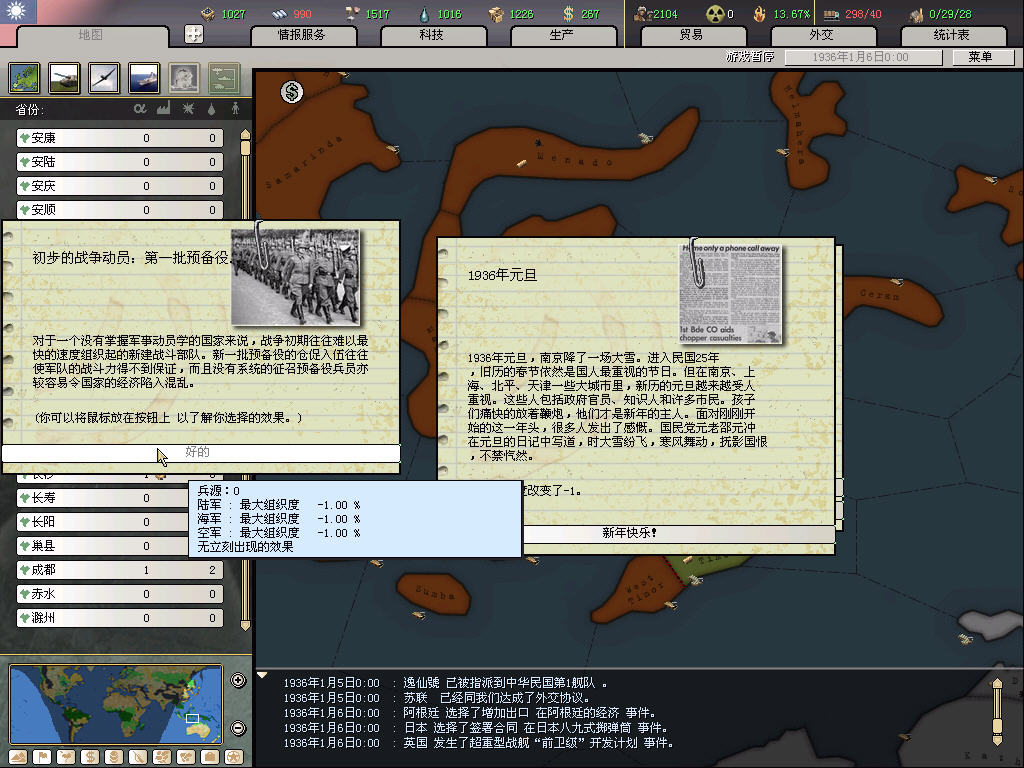1024x768 pixels.
Task: Click the message log scrollbar handle
Action: pos(997,724)
